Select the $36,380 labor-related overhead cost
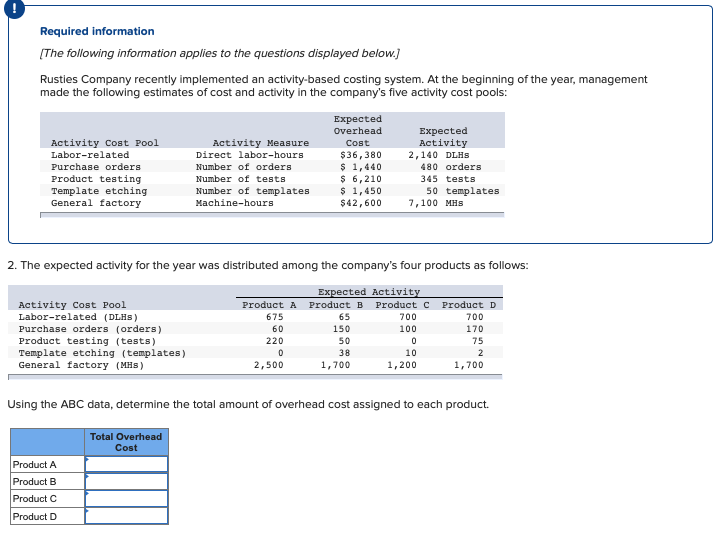Screen dimensions: 721x548 coord(361,155)
